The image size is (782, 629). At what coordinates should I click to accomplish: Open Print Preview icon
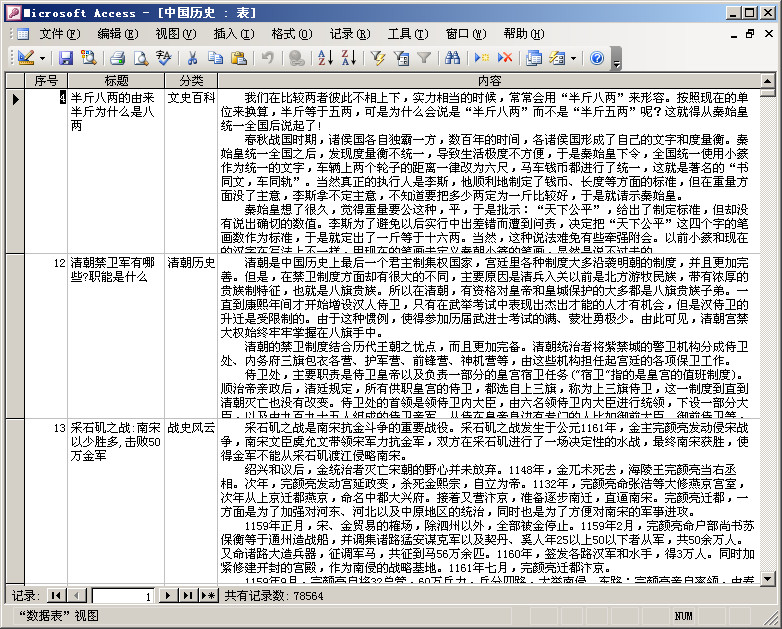pyautogui.click(x=141, y=58)
